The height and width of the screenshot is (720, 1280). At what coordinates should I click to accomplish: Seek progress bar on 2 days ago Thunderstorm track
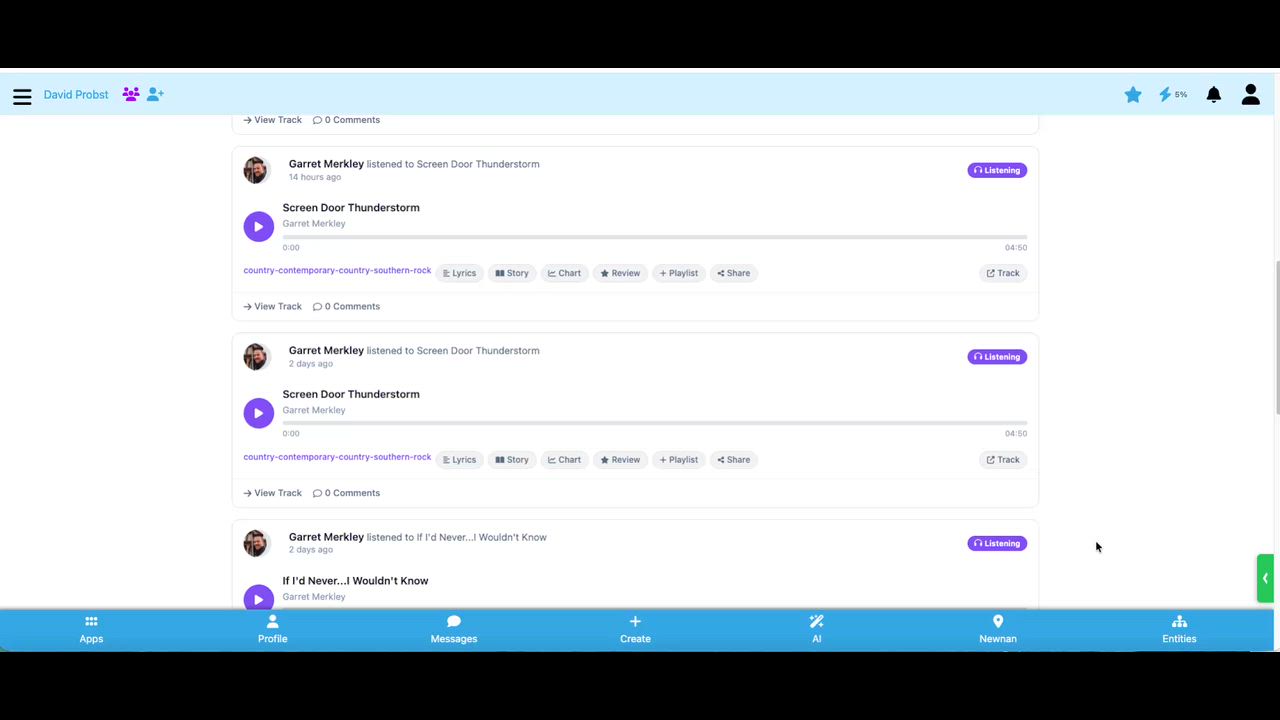coord(654,423)
